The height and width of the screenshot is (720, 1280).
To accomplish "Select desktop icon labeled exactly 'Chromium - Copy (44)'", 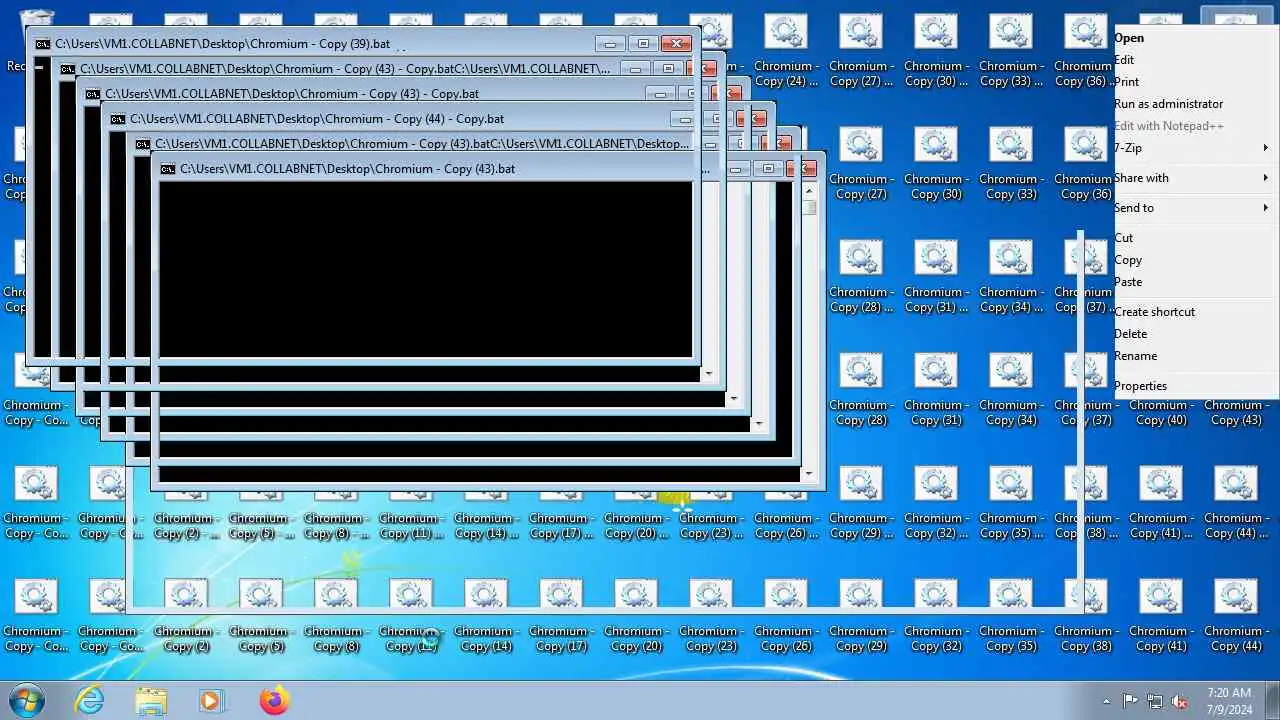I will tap(1236, 617).
